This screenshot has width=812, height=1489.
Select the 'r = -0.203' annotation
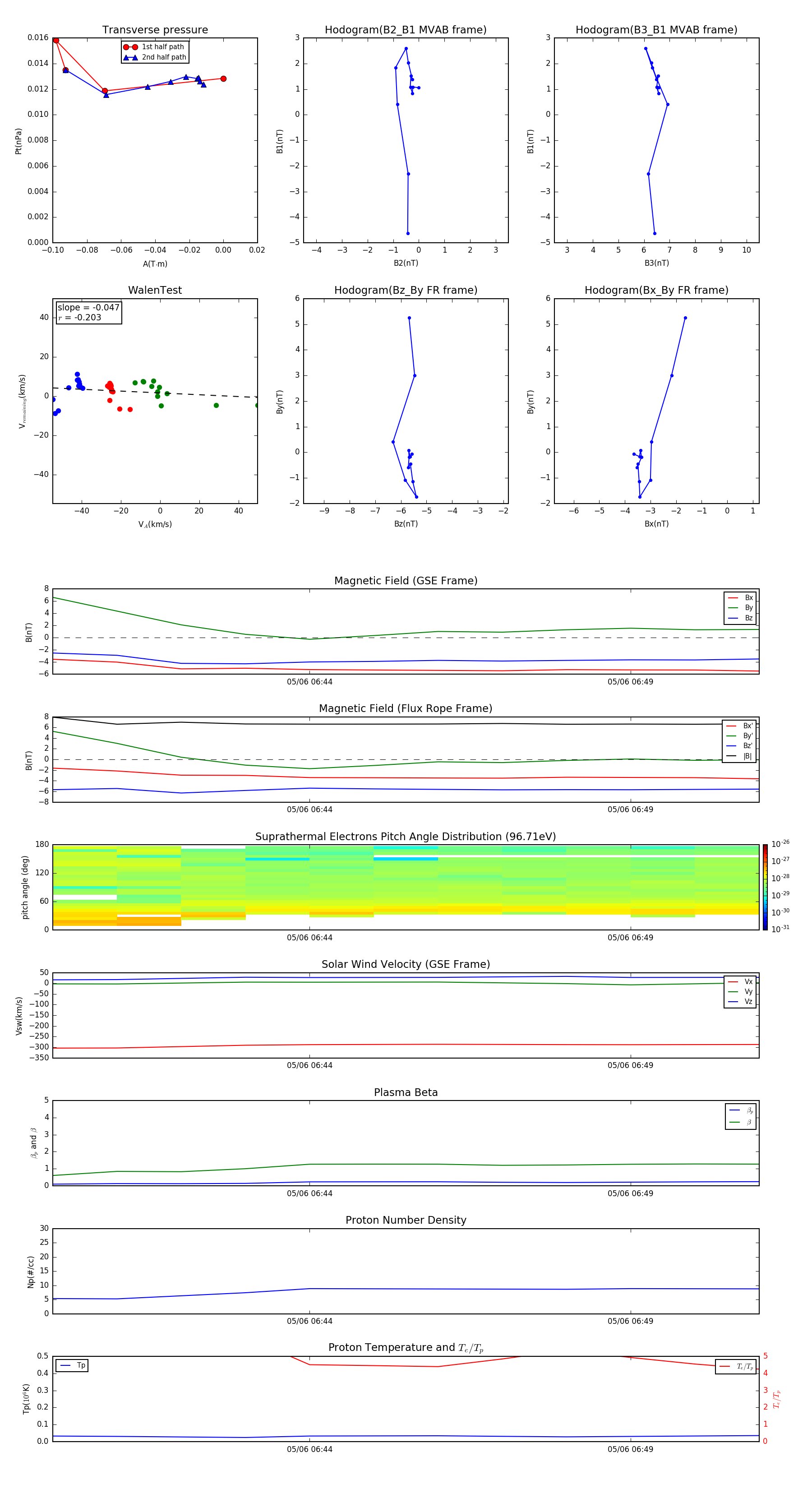(x=80, y=317)
